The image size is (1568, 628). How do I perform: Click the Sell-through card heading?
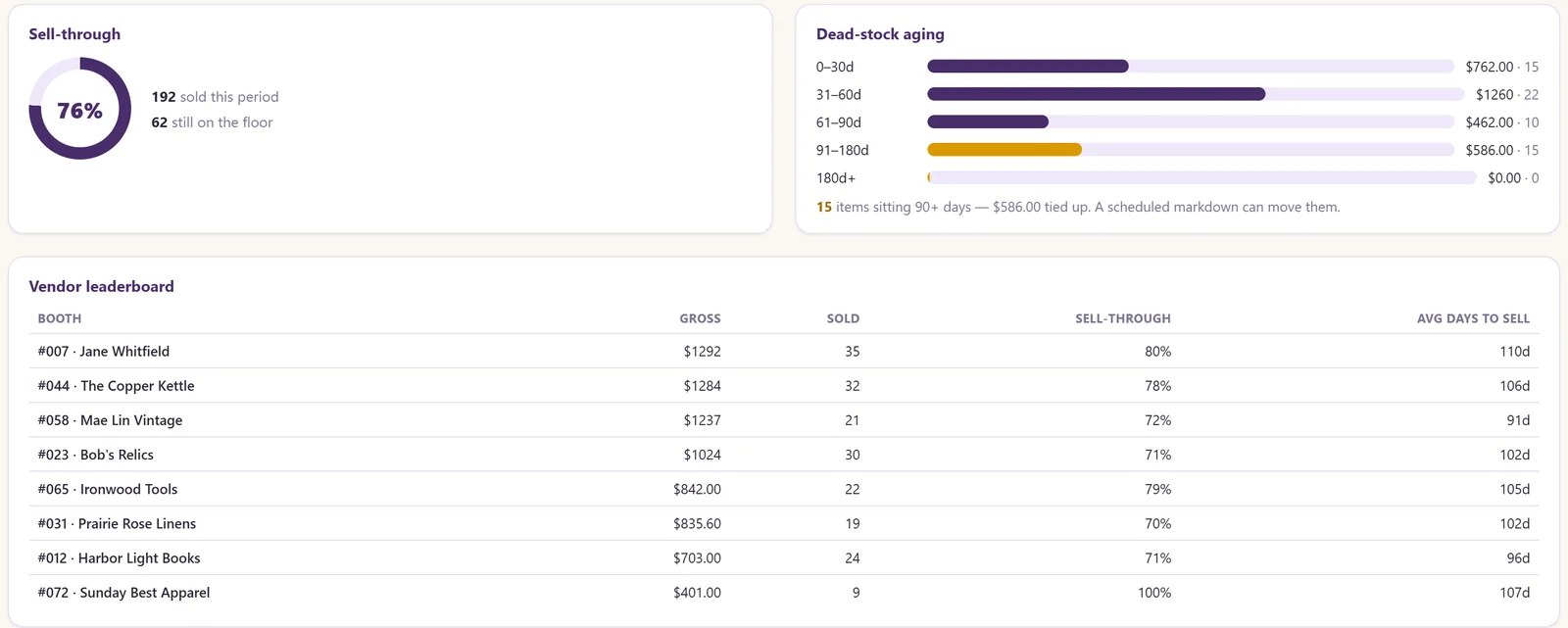[x=74, y=33]
